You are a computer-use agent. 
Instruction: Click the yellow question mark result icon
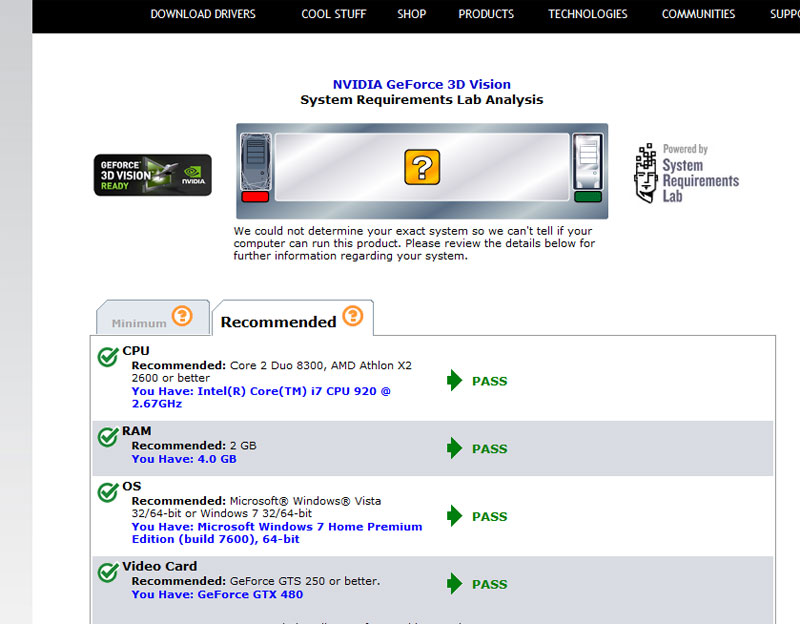[x=422, y=167]
